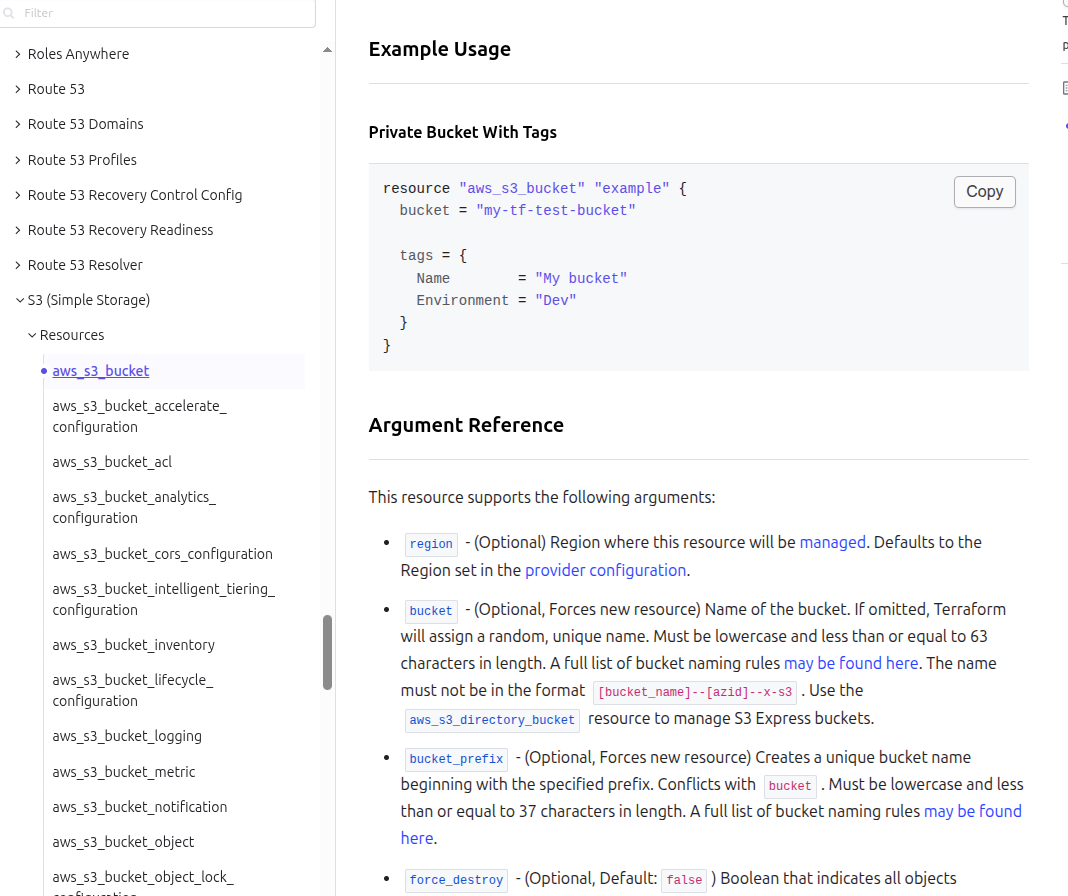Open aws_s3_bucket_notification page

140,807
